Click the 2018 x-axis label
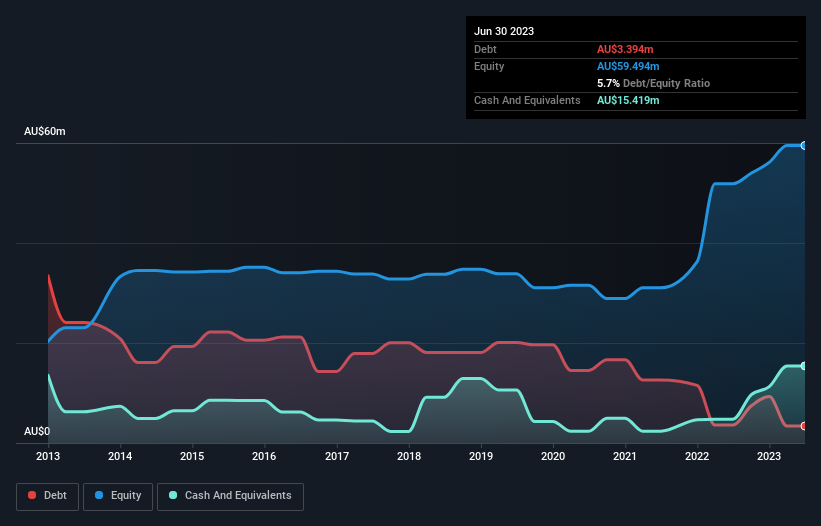This screenshot has width=821, height=526. (x=409, y=456)
